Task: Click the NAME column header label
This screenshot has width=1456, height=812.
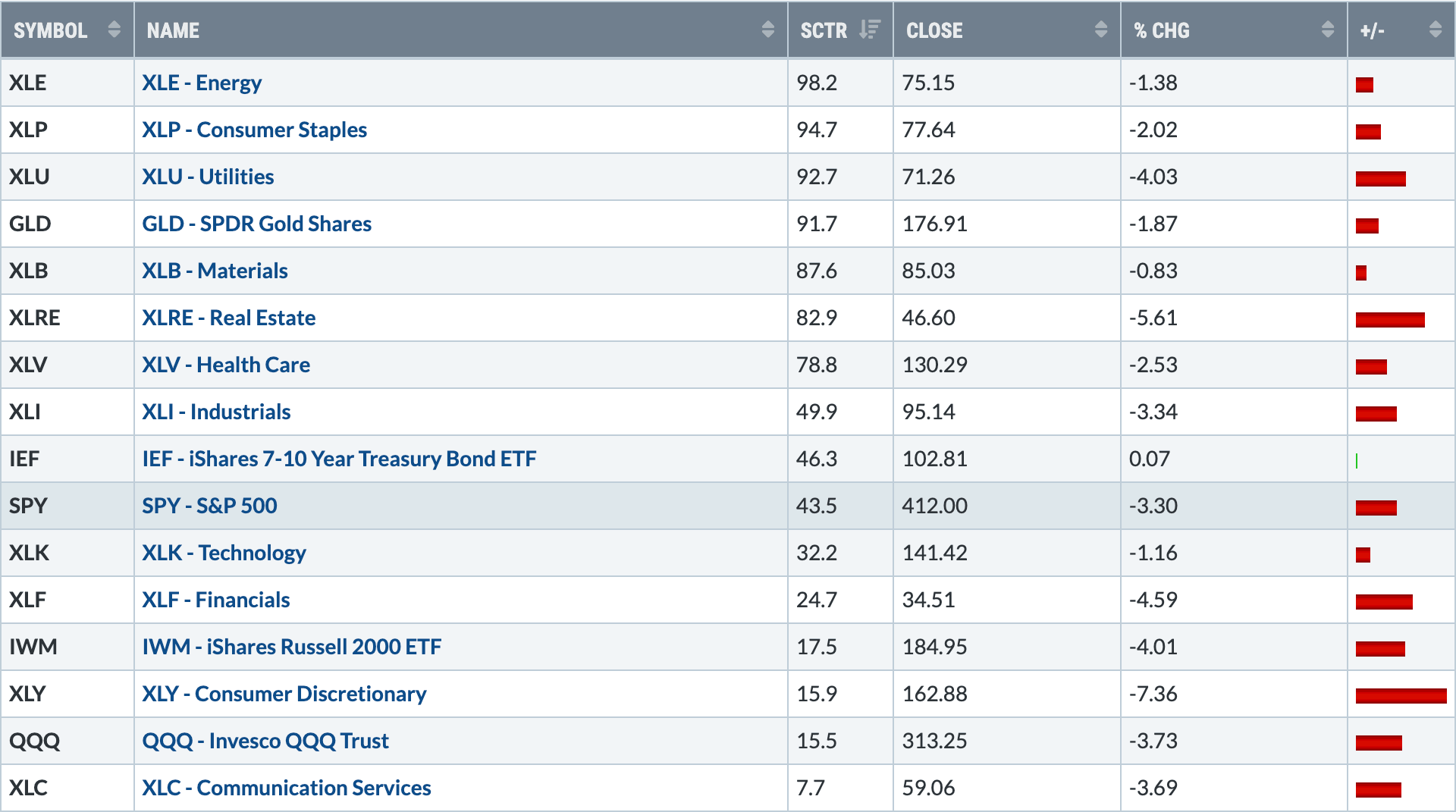Action: coord(173,30)
